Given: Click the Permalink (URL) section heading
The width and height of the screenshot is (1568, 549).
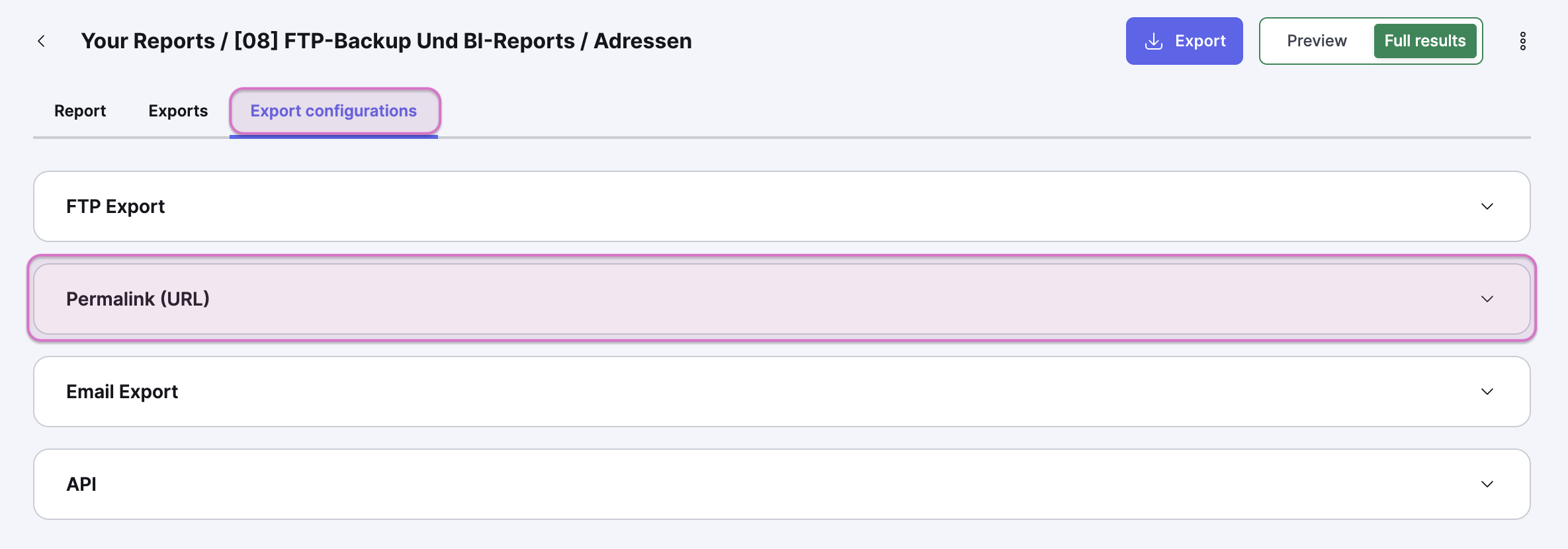Looking at the screenshot, I should [x=138, y=299].
